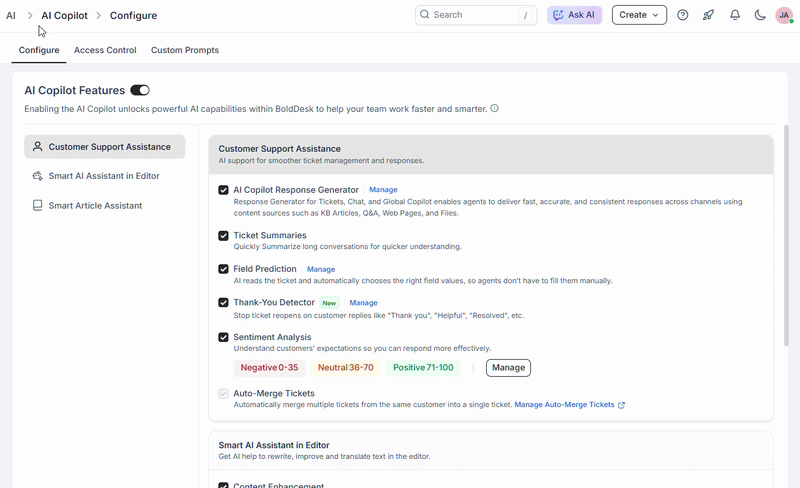The width and height of the screenshot is (800, 488).
Task: Click the Manage button for Sentiment Analysis
Action: (508, 368)
